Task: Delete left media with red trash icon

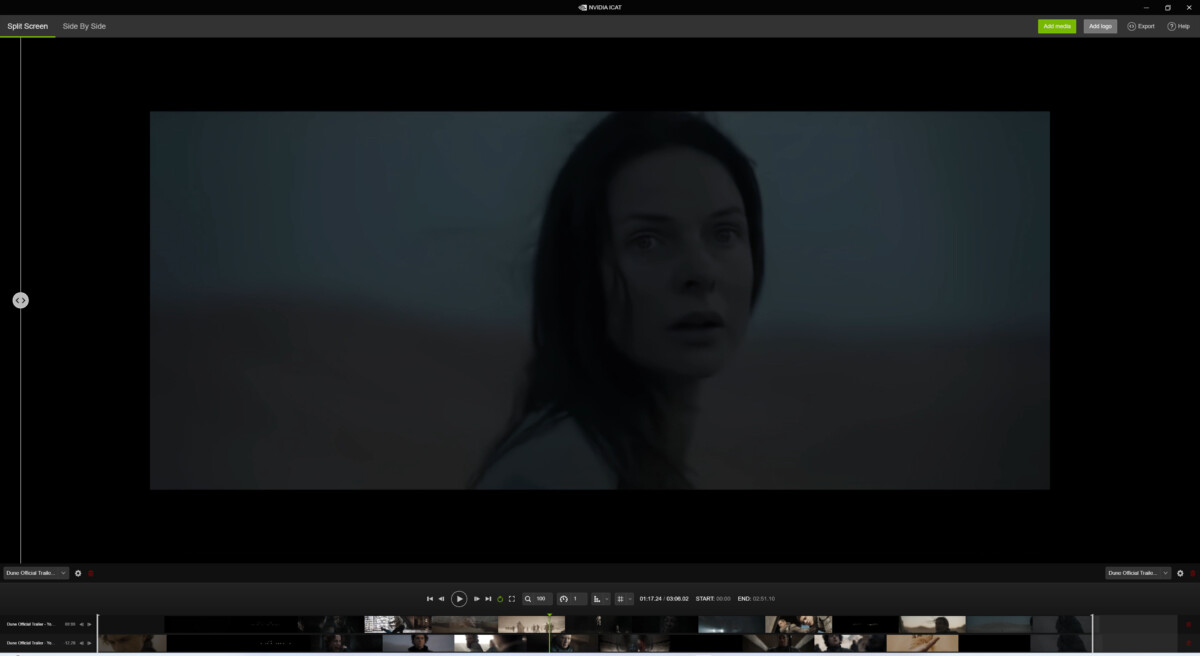Action: tap(91, 573)
